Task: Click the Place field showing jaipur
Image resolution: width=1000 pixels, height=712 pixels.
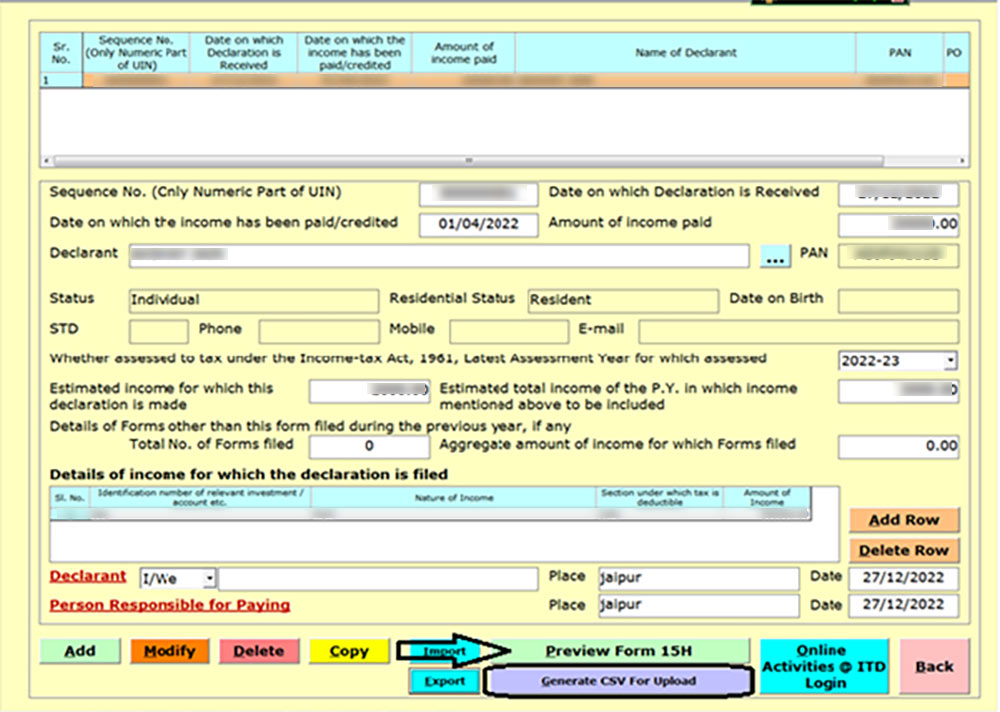Action: pos(697,578)
